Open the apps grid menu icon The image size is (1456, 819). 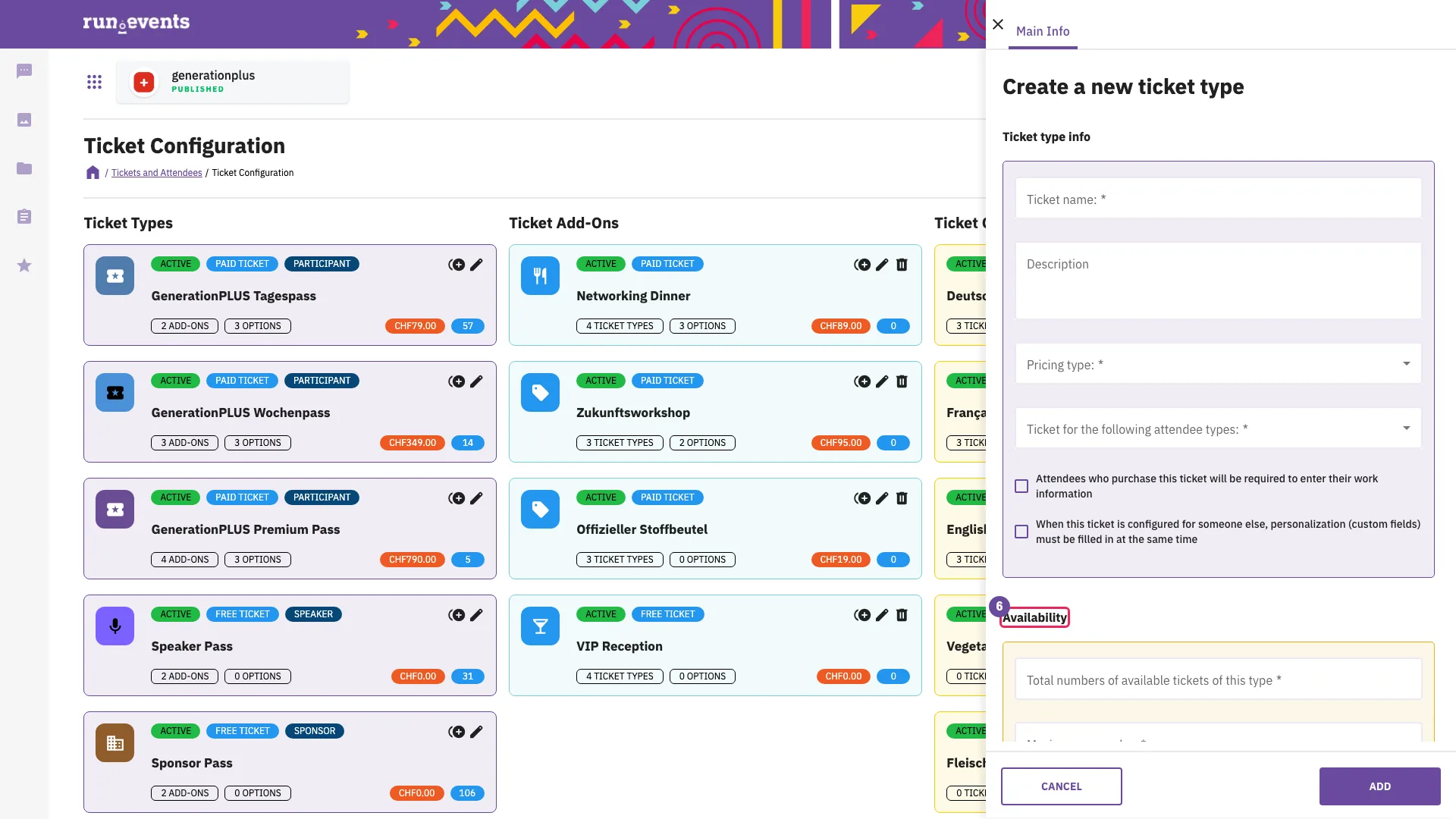tap(94, 82)
